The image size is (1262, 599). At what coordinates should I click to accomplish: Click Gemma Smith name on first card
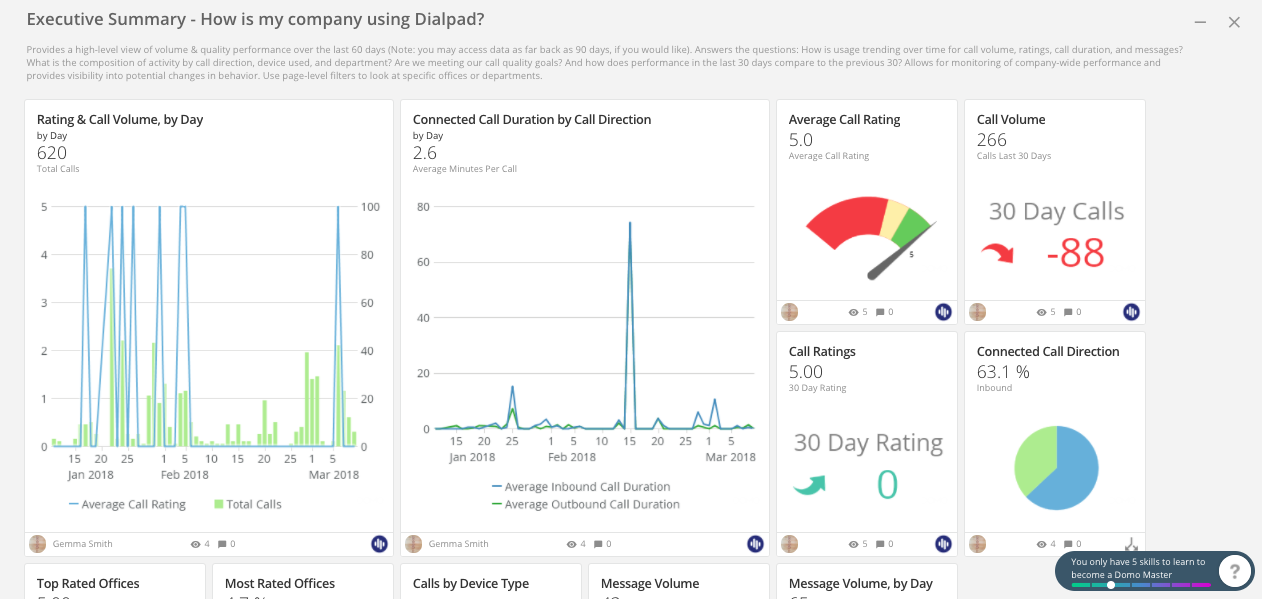point(83,544)
